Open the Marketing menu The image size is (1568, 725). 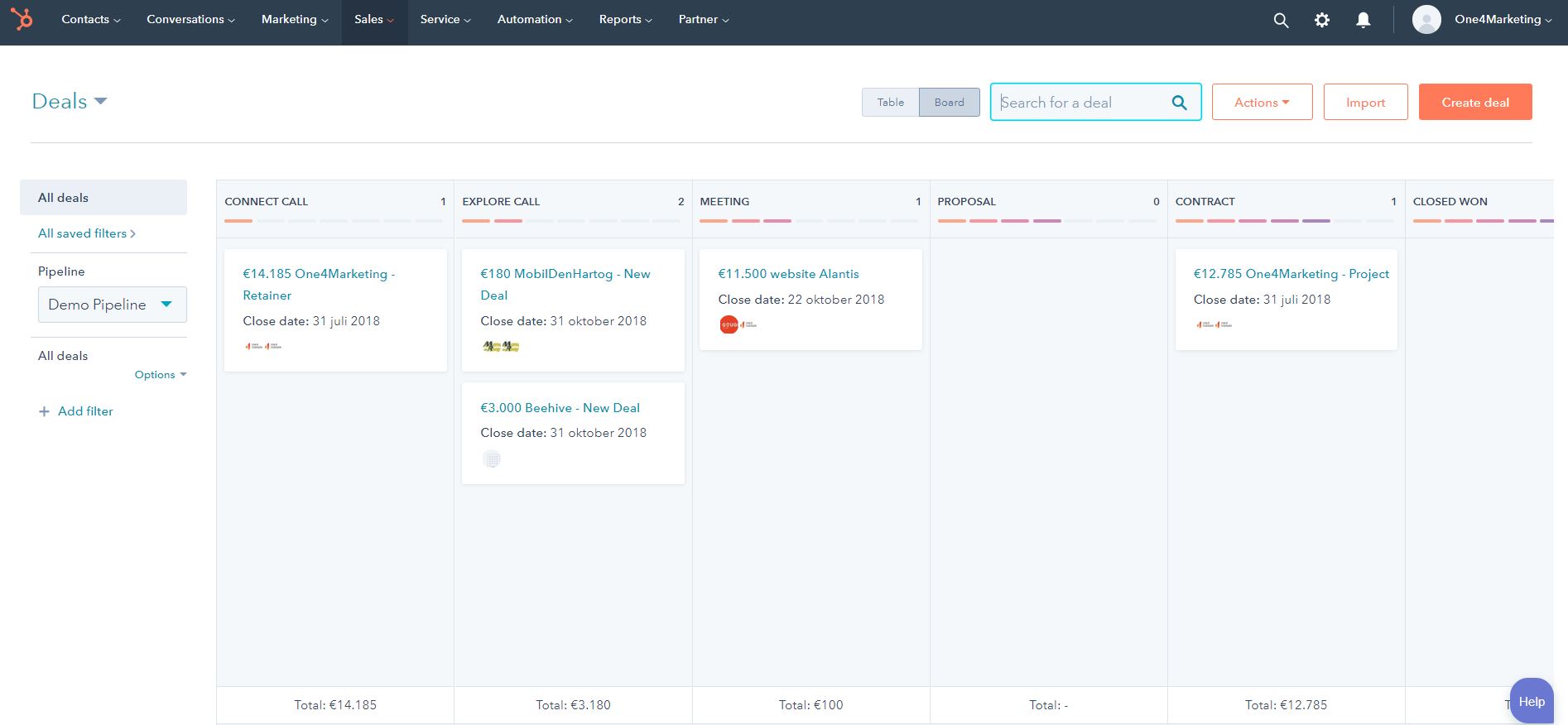(x=295, y=19)
